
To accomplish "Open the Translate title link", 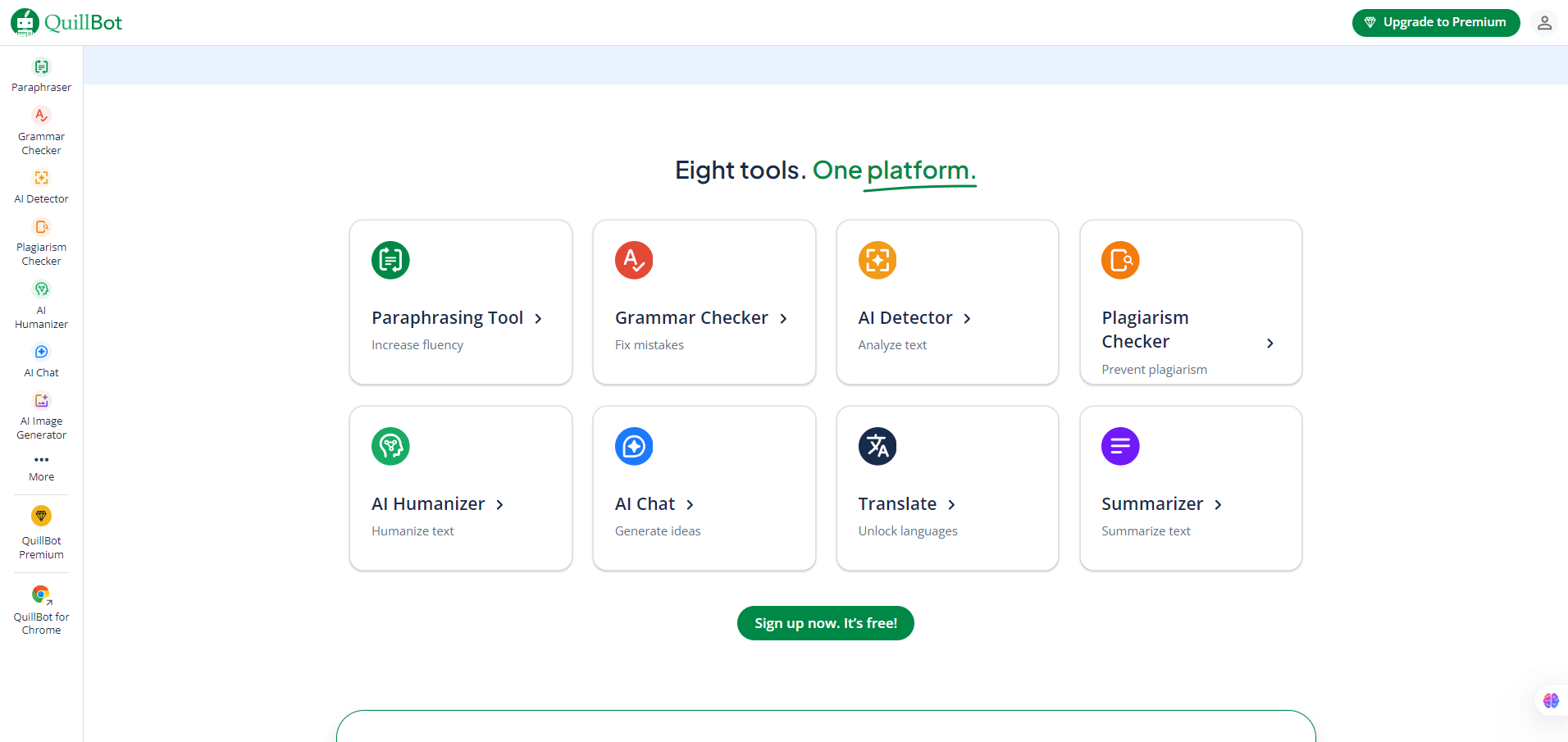I will [x=897, y=504].
